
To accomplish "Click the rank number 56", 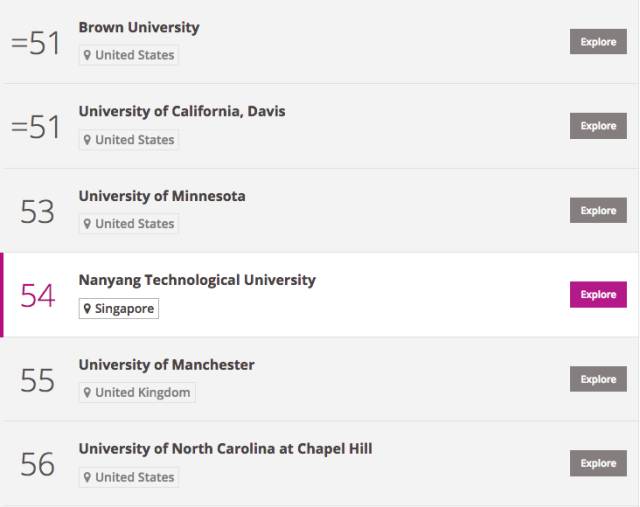I will click(x=38, y=465).
